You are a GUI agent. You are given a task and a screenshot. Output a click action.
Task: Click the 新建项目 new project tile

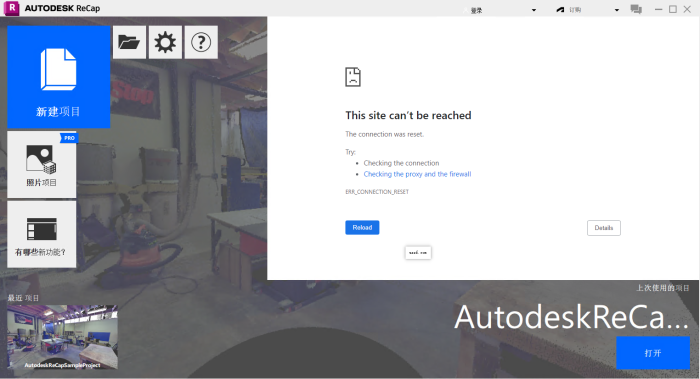pos(58,77)
